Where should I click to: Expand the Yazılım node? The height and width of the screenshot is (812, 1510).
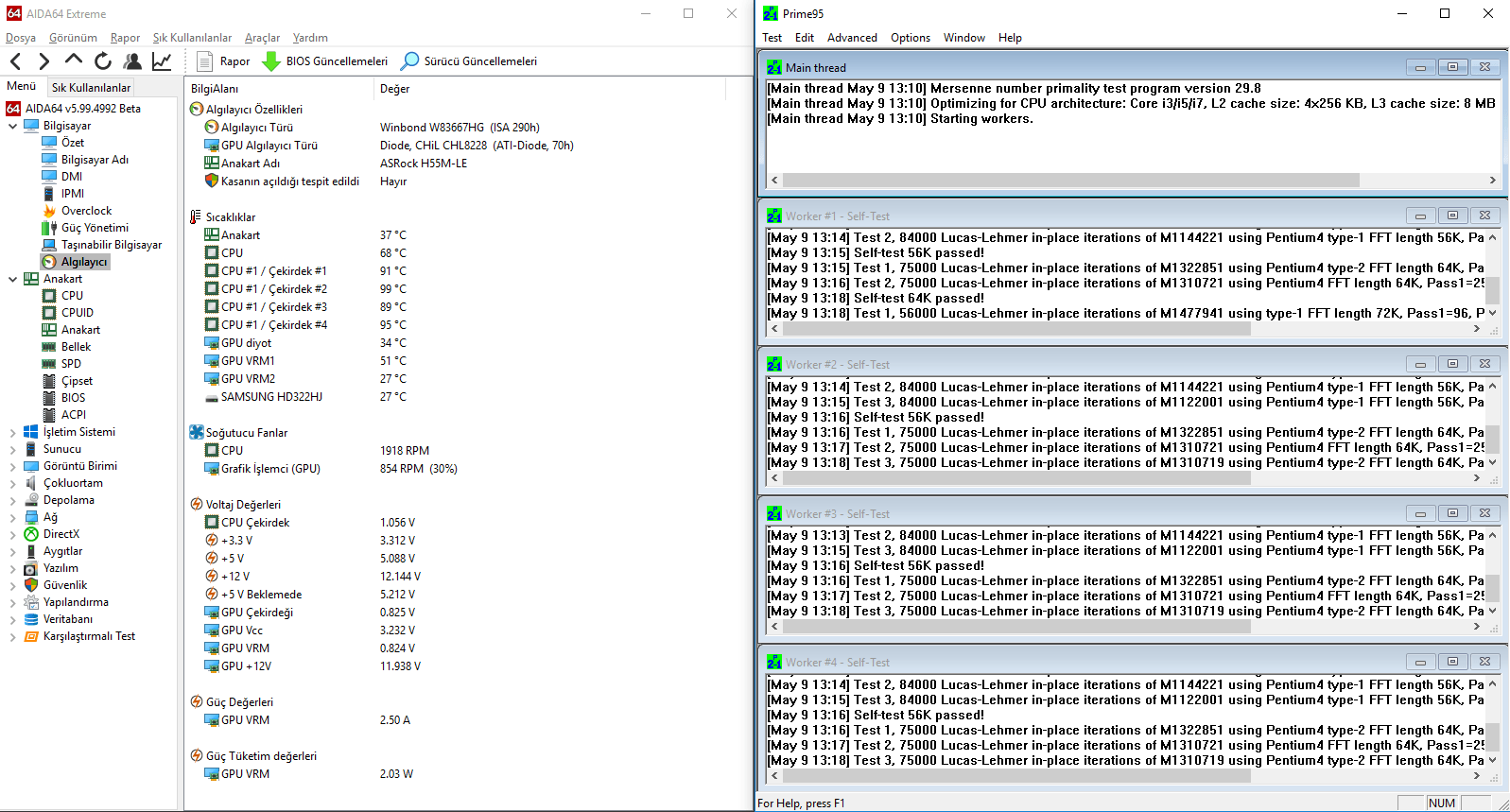coord(12,568)
